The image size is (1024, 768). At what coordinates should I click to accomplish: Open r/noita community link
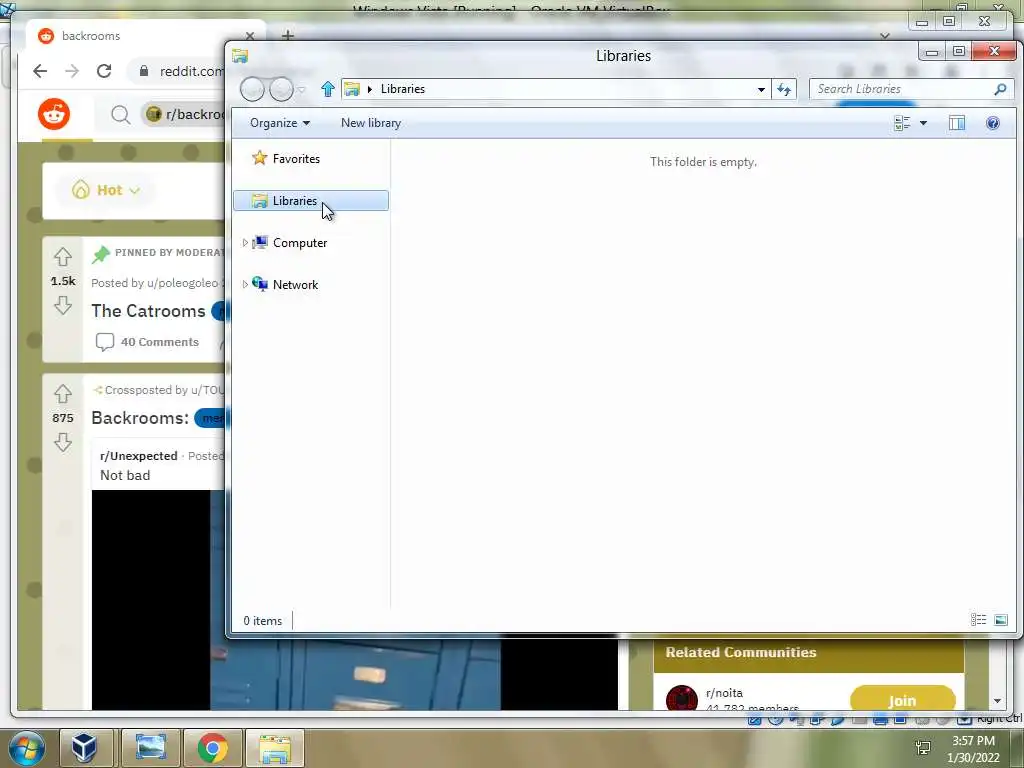click(724, 693)
